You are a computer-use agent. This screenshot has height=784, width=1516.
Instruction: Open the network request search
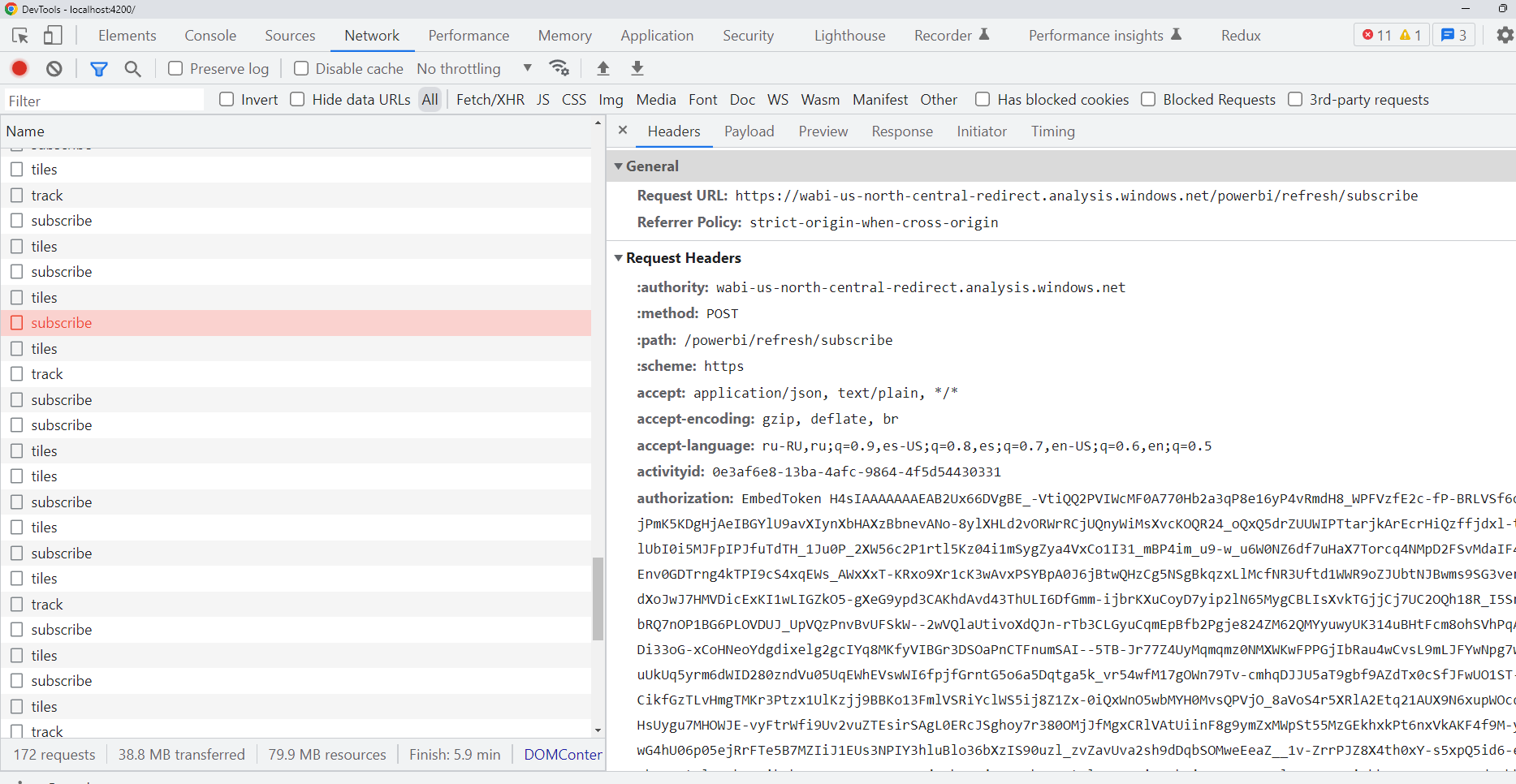pyautogui.click(x=132, y=68)
